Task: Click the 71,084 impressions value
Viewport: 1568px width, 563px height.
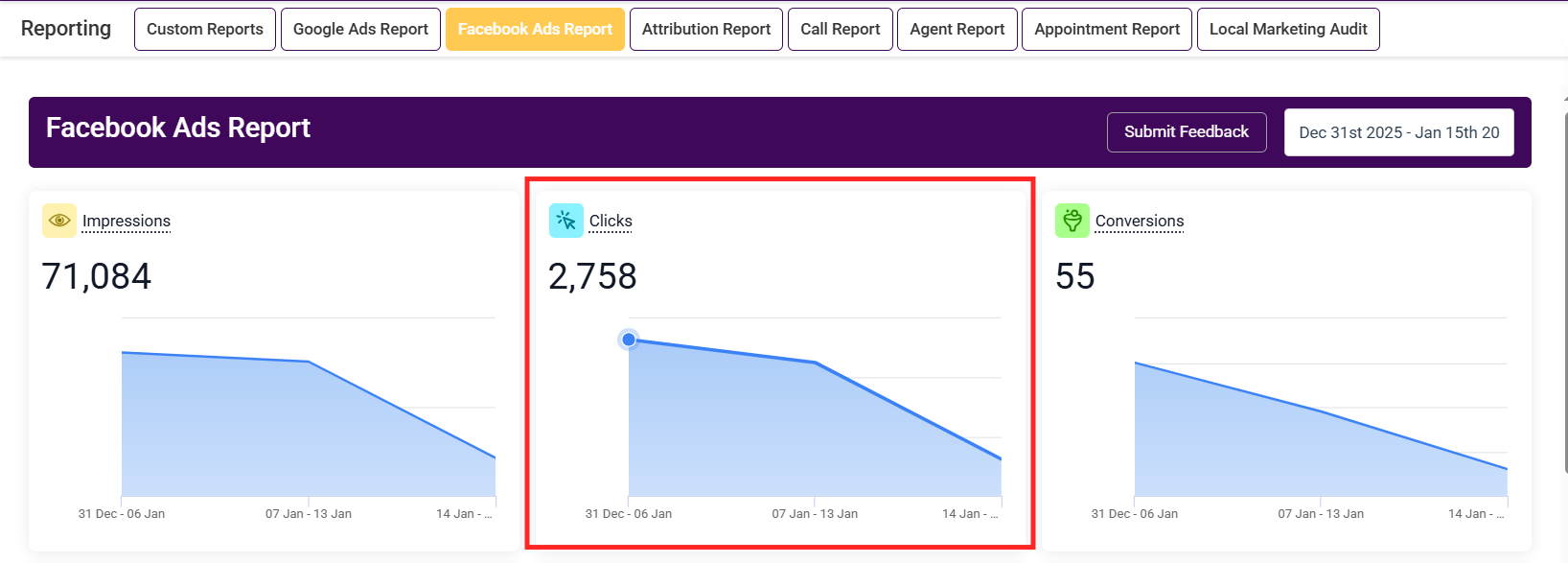Action: click(97, 276)
